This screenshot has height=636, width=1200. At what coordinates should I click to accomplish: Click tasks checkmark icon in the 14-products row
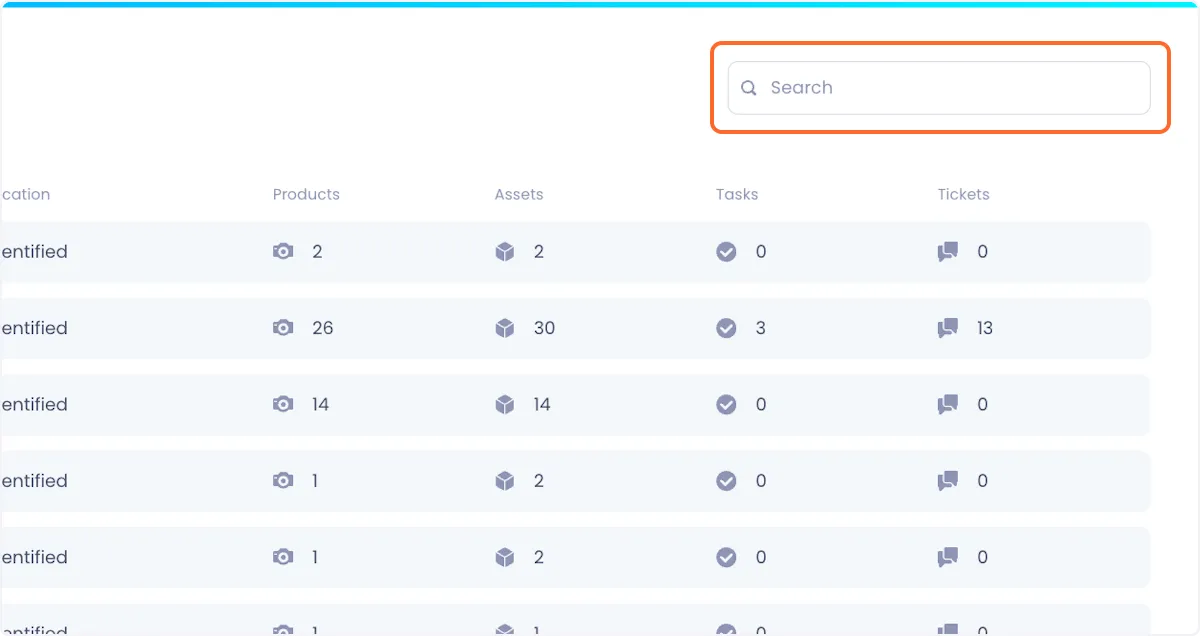pos(727,404)
